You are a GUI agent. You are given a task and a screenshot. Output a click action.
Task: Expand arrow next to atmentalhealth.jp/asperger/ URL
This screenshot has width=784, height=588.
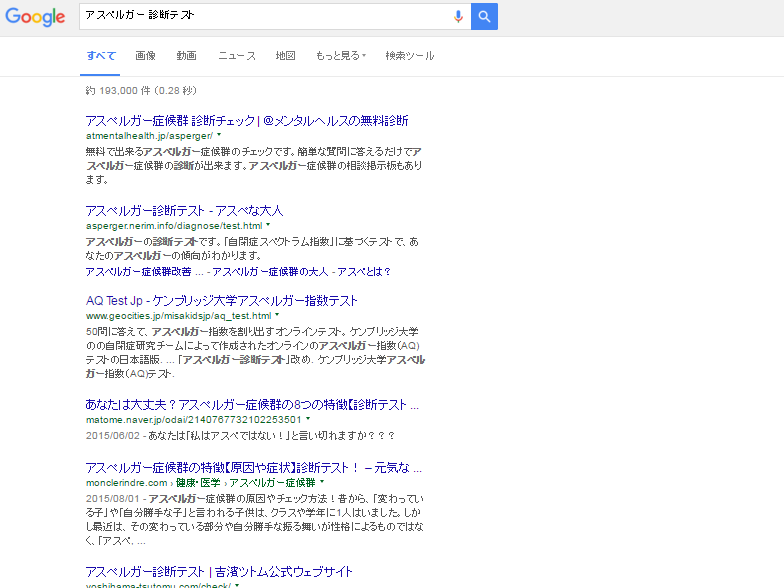219,135
